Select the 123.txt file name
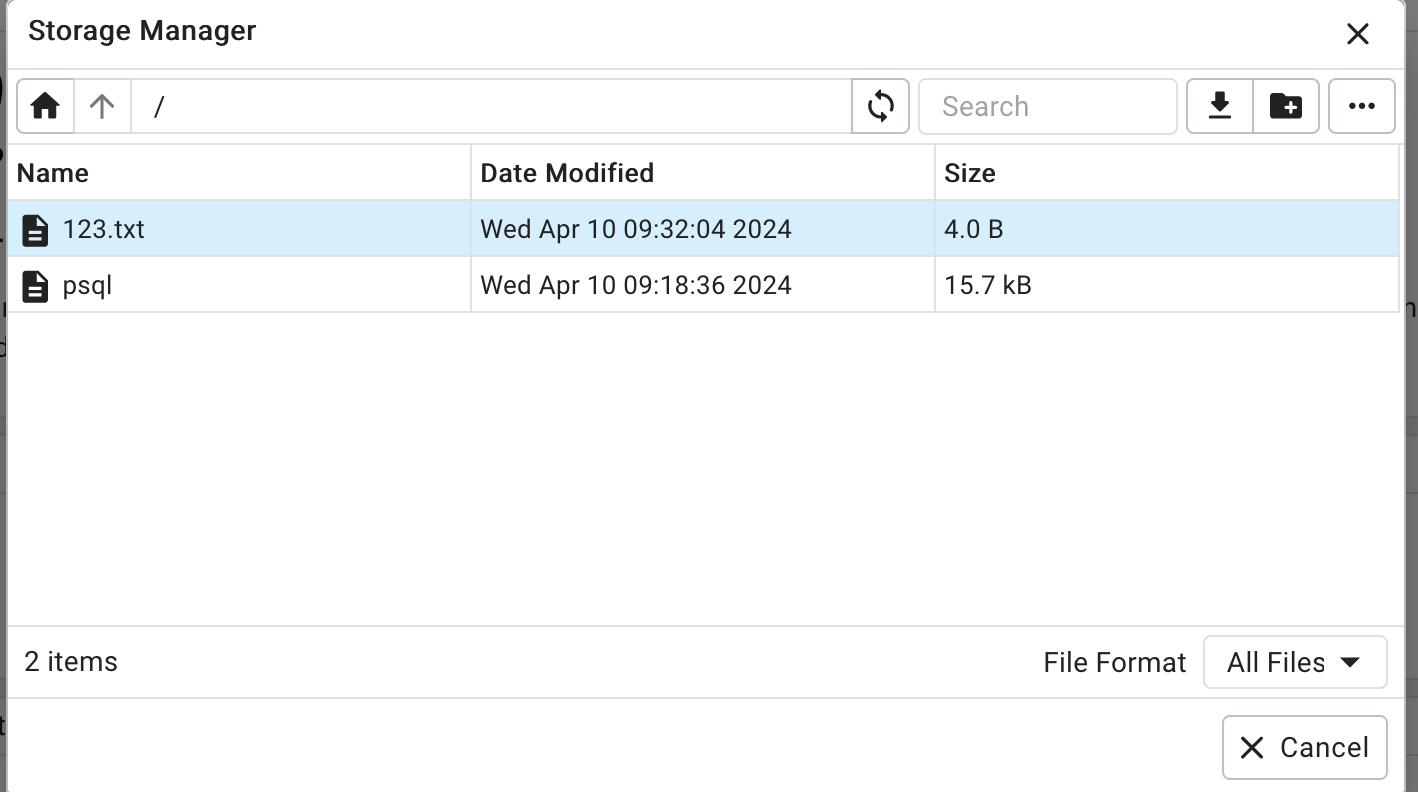 (x=103, y=229)
